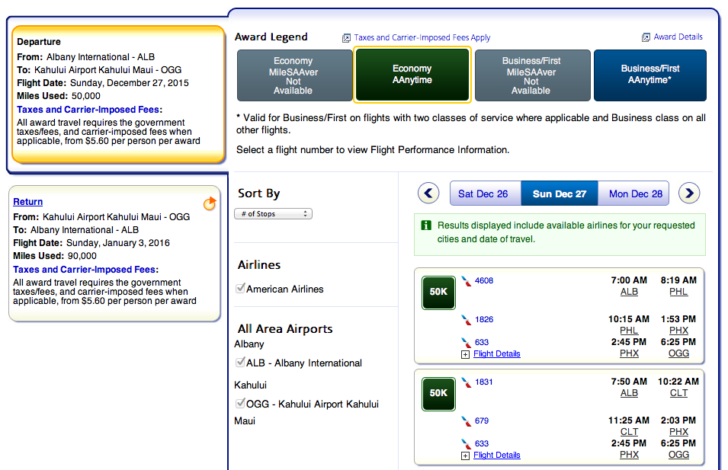
Task: Click the orange refresh icon in Return panel
Action: tap(210, 203)
